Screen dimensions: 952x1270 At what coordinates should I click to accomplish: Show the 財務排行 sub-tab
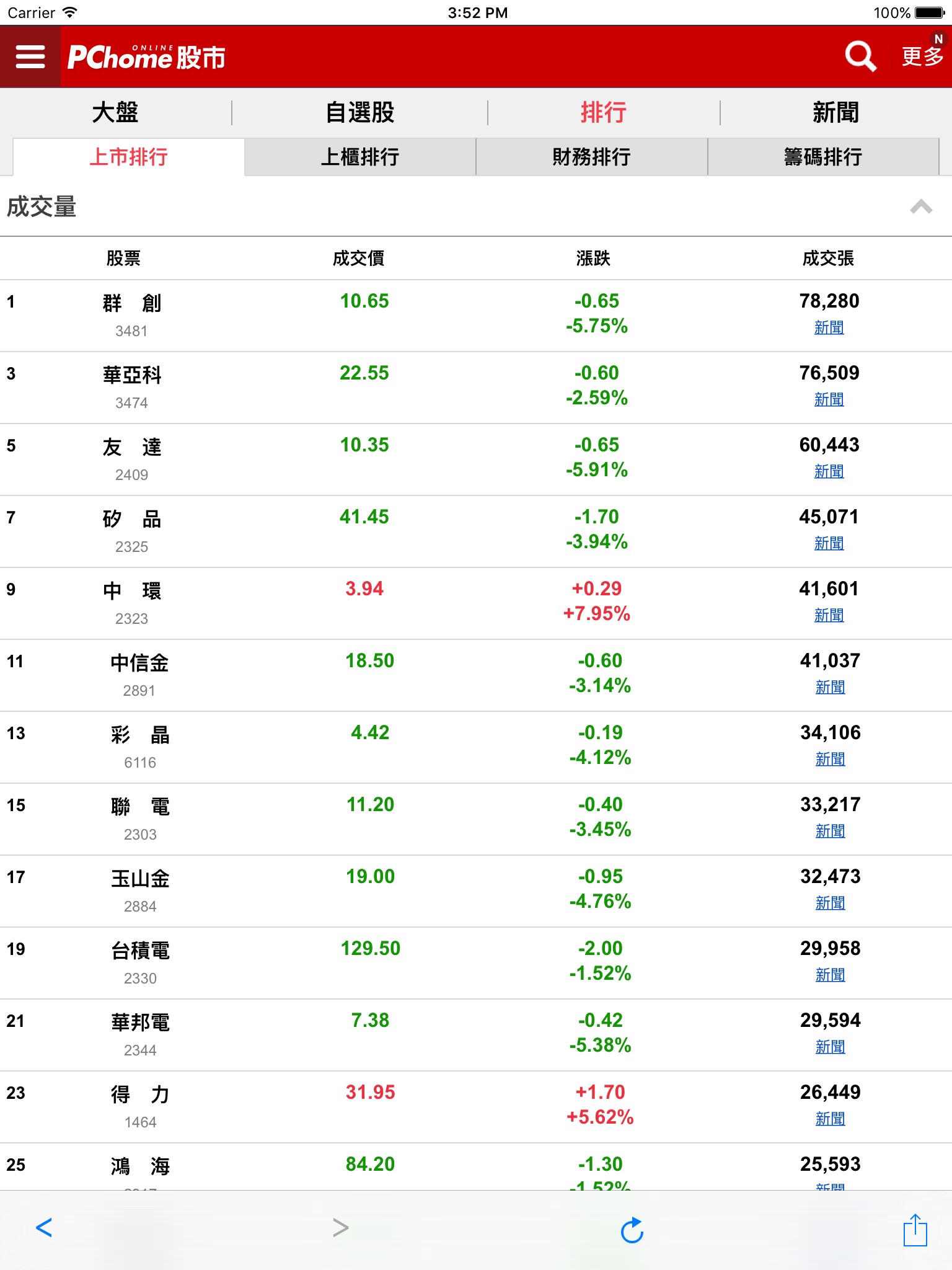point(591,157)
